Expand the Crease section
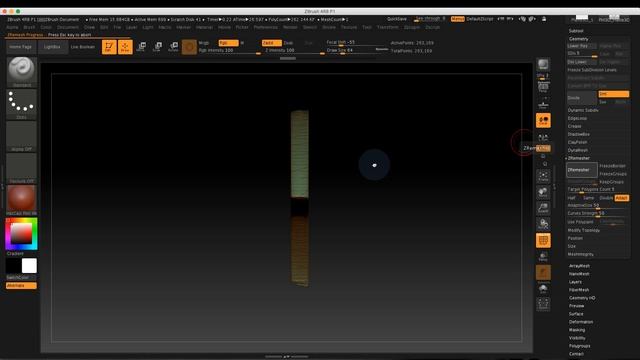Image resolution: width=640 pixels, height=360 pixels. 574,126
